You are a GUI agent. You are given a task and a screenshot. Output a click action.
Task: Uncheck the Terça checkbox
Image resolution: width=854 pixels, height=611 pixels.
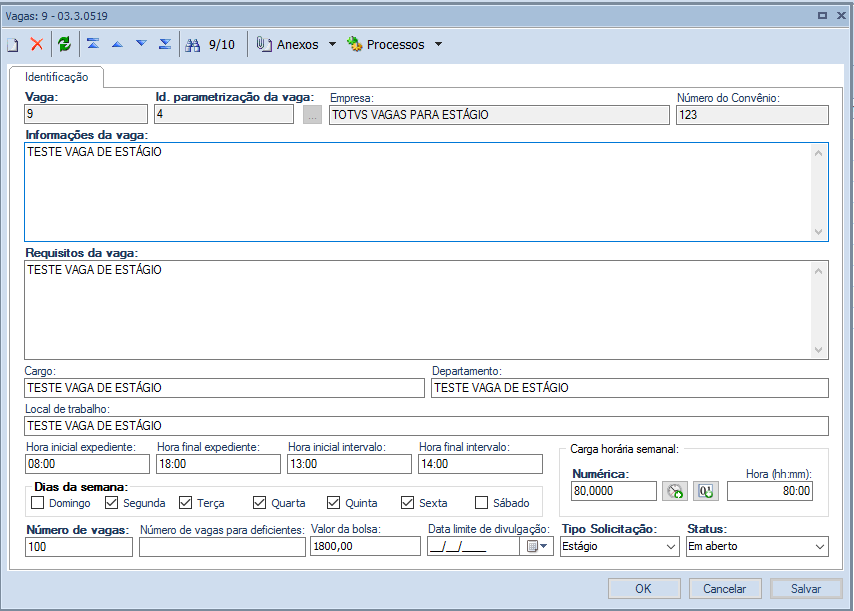point(186,503)
